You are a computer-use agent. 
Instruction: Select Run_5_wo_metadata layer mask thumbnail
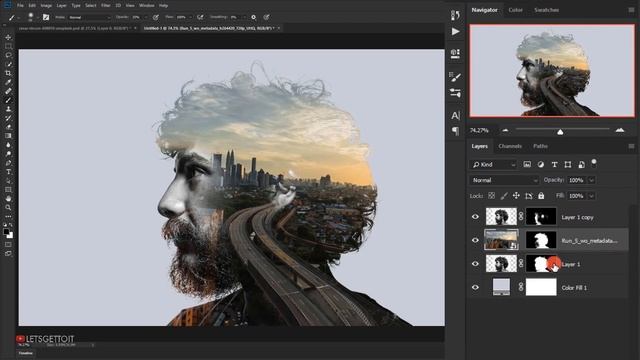541,240
